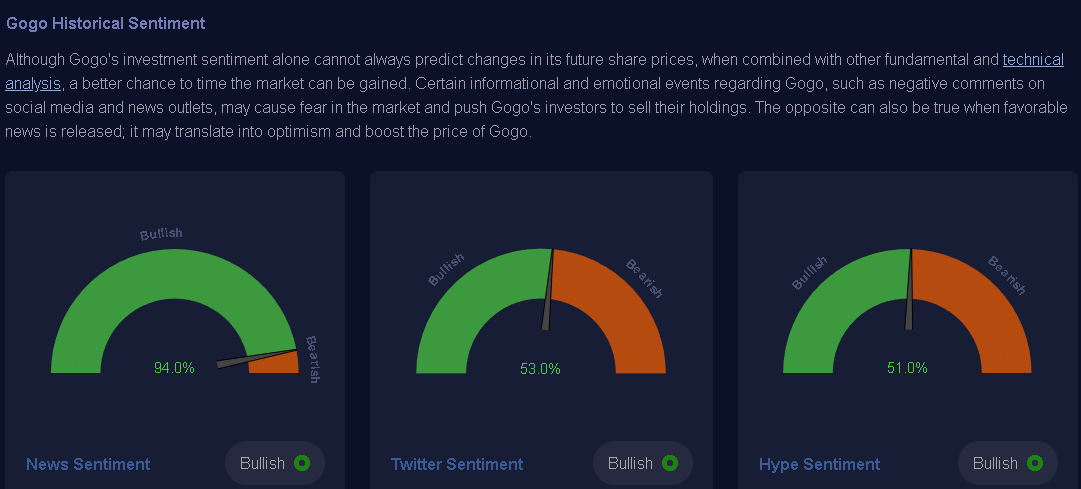The width and height of the screenshot is (1081, 489).
Task: Click the green dot icon in Hype Sentiment's Bullish badge
Action: click(x=1035, y=463)
